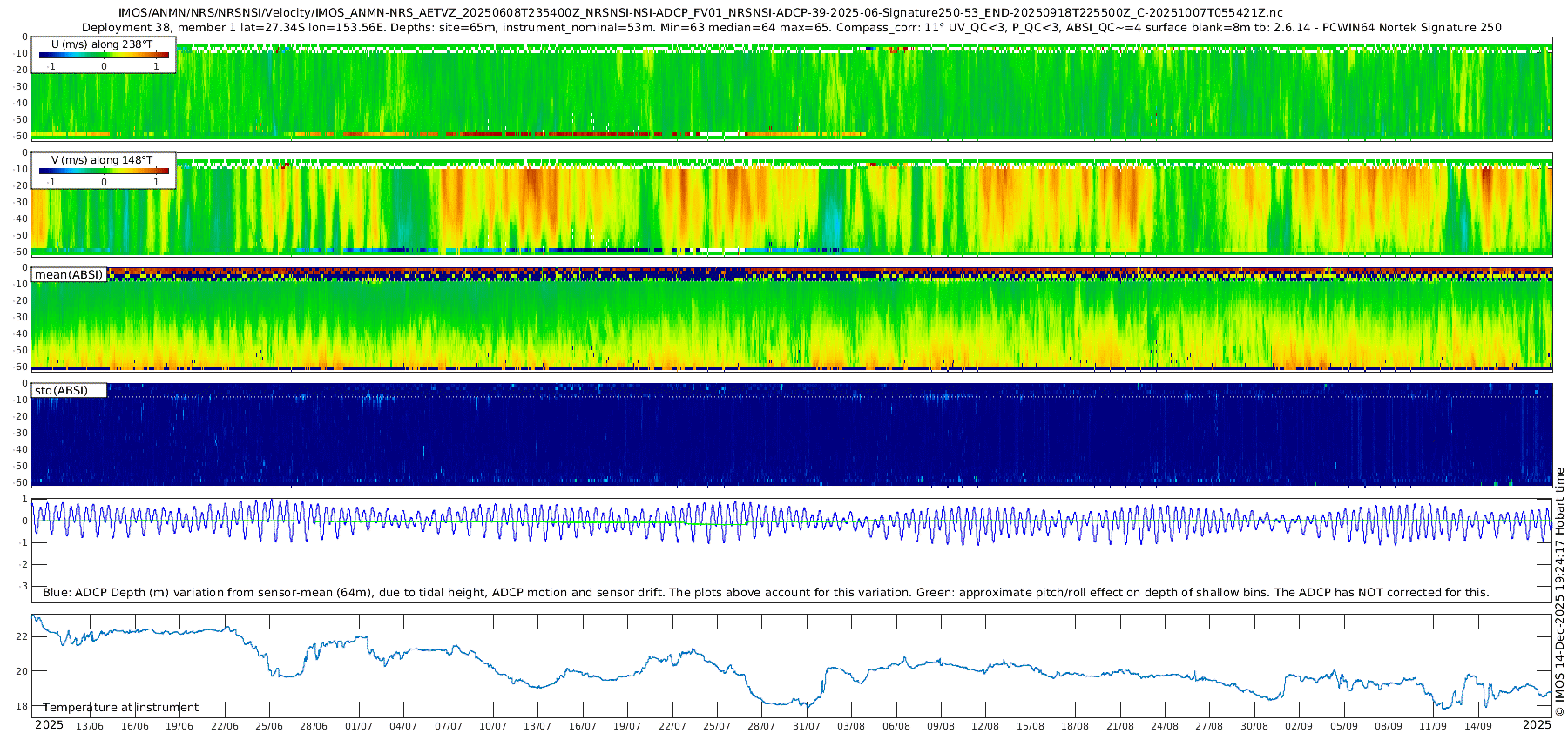Select the 21/08 date tick on the time axis
The image size is (1568, 740).
tap(1119, 726)
